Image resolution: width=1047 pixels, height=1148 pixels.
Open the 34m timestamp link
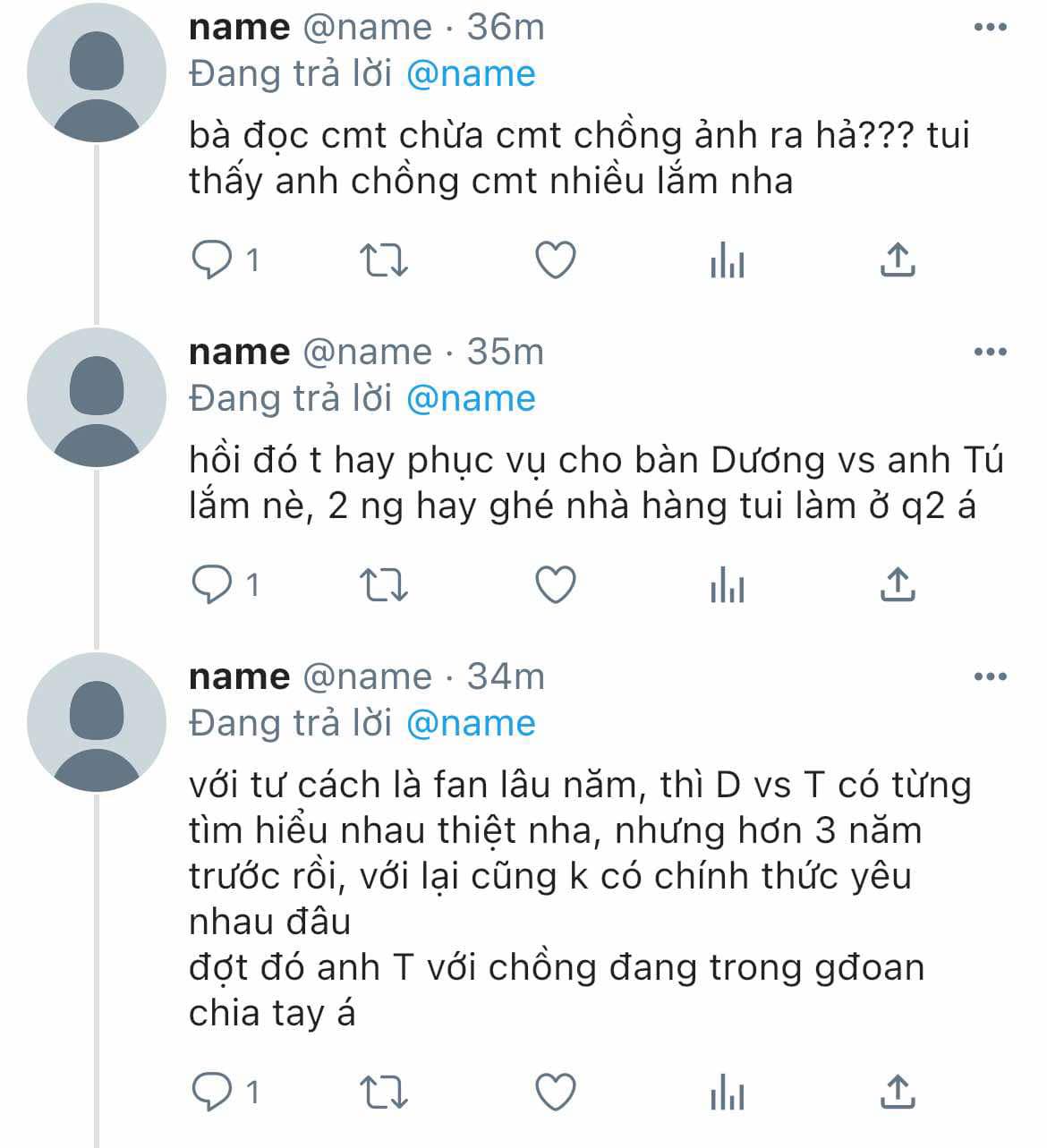click(x=506, y=677)
